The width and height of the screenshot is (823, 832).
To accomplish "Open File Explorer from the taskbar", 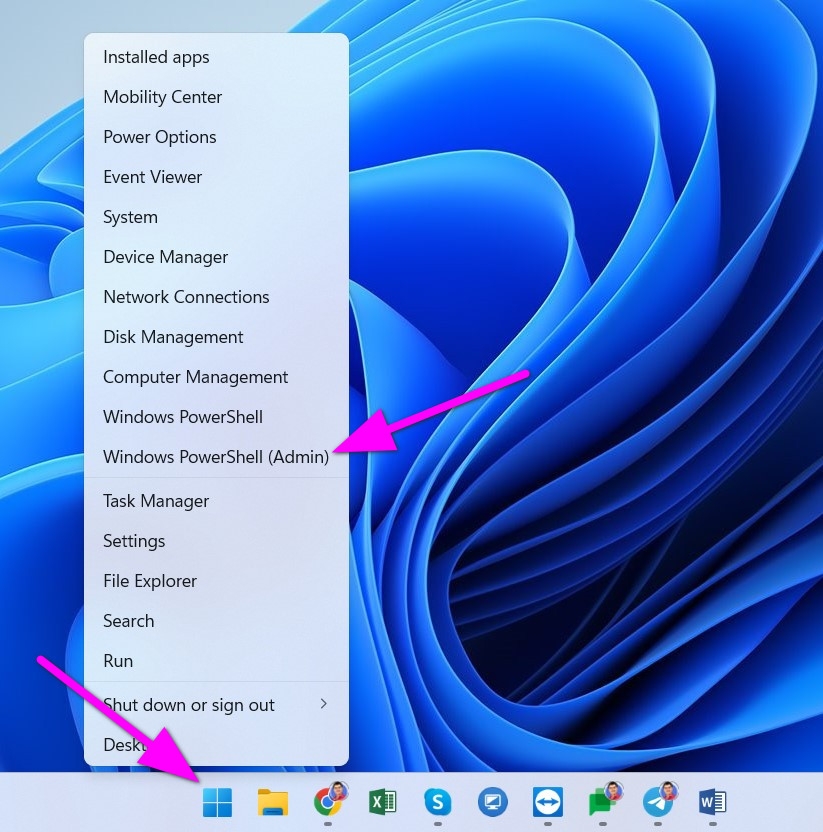I will pos(272,801).
